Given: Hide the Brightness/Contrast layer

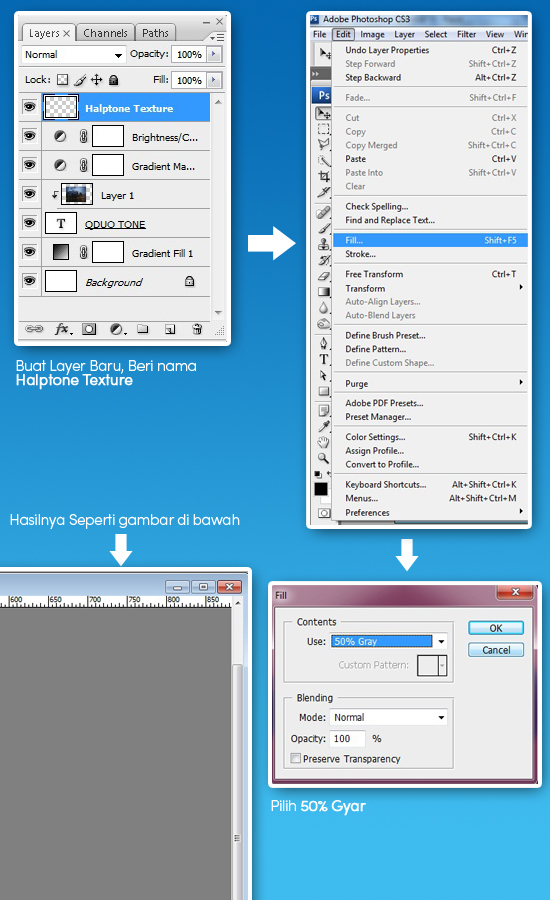Looking at the screenshot, I should [x=29, y=136].
